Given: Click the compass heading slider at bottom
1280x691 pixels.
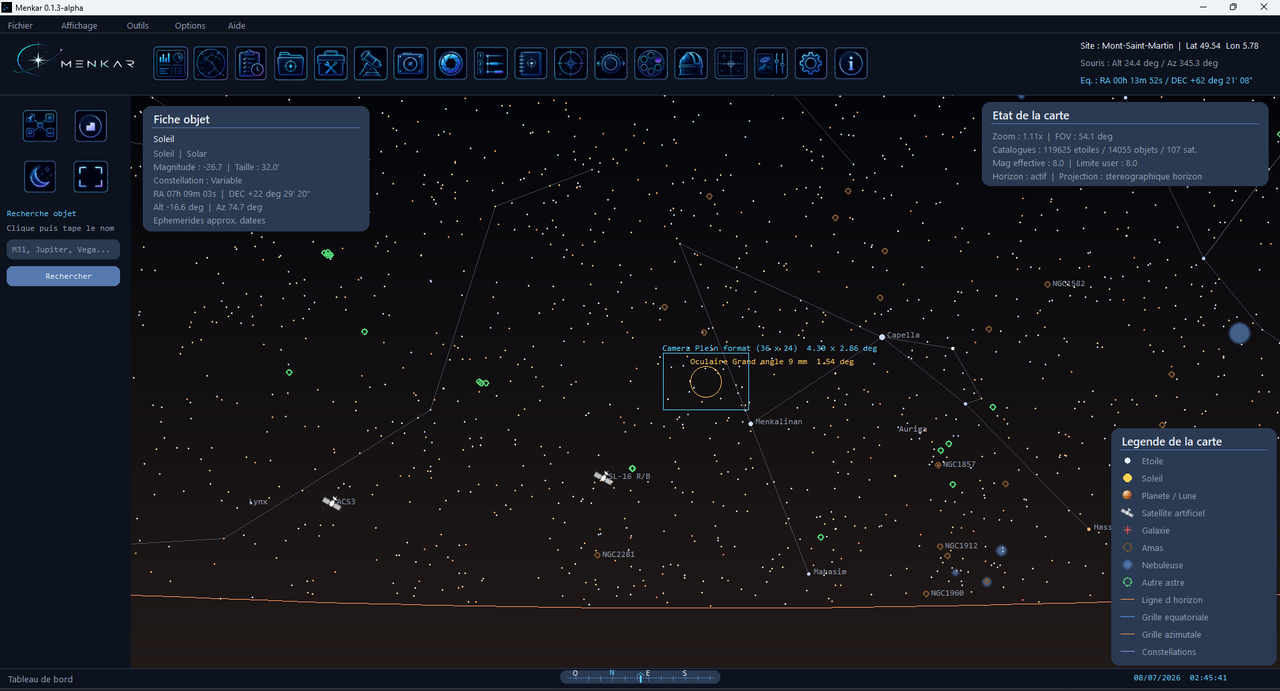Looking at the screenshot, I should point(640,676).
